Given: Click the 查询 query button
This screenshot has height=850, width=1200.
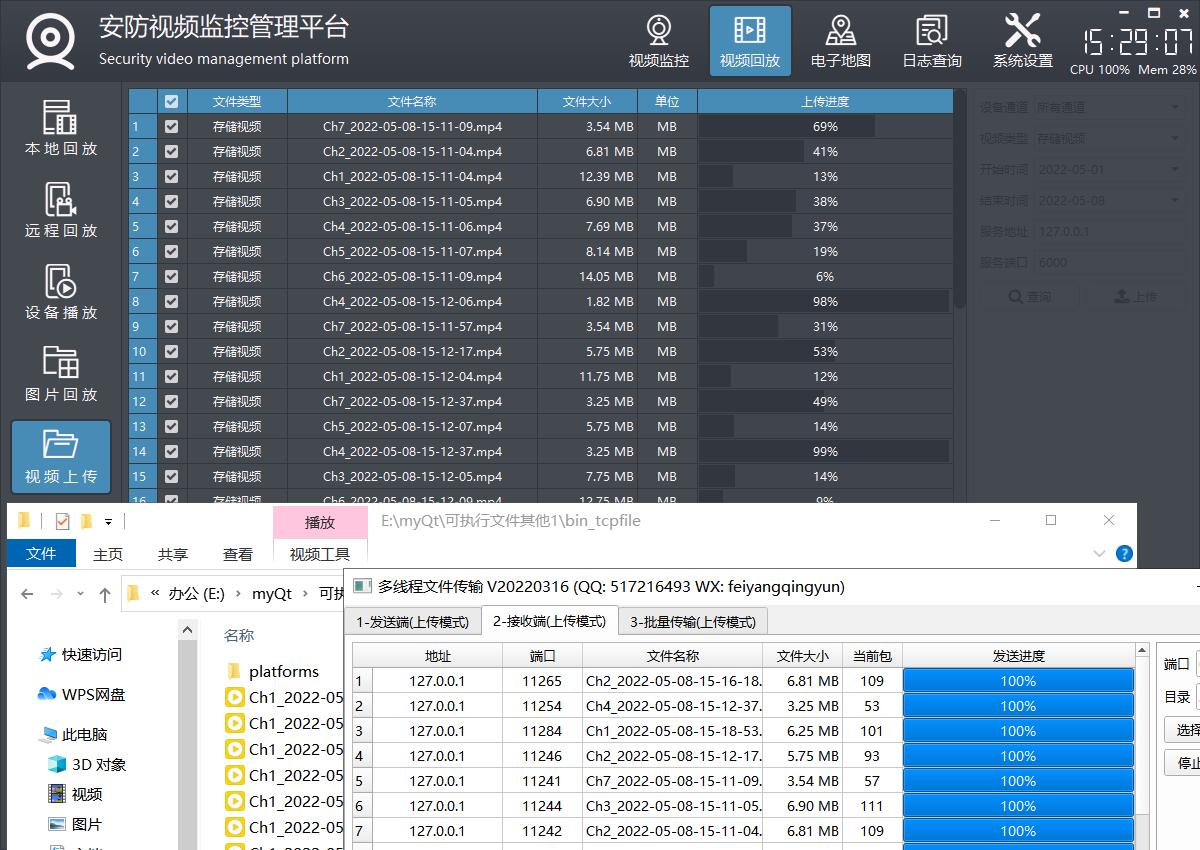Looking at the screenshot, I should point(1029,297).
